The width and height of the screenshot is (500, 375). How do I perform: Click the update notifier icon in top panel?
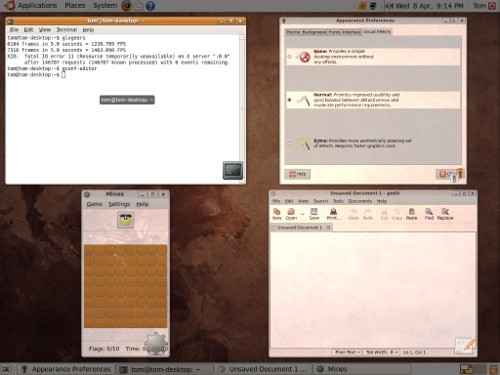pyautogui.click(x=362, y=6)
